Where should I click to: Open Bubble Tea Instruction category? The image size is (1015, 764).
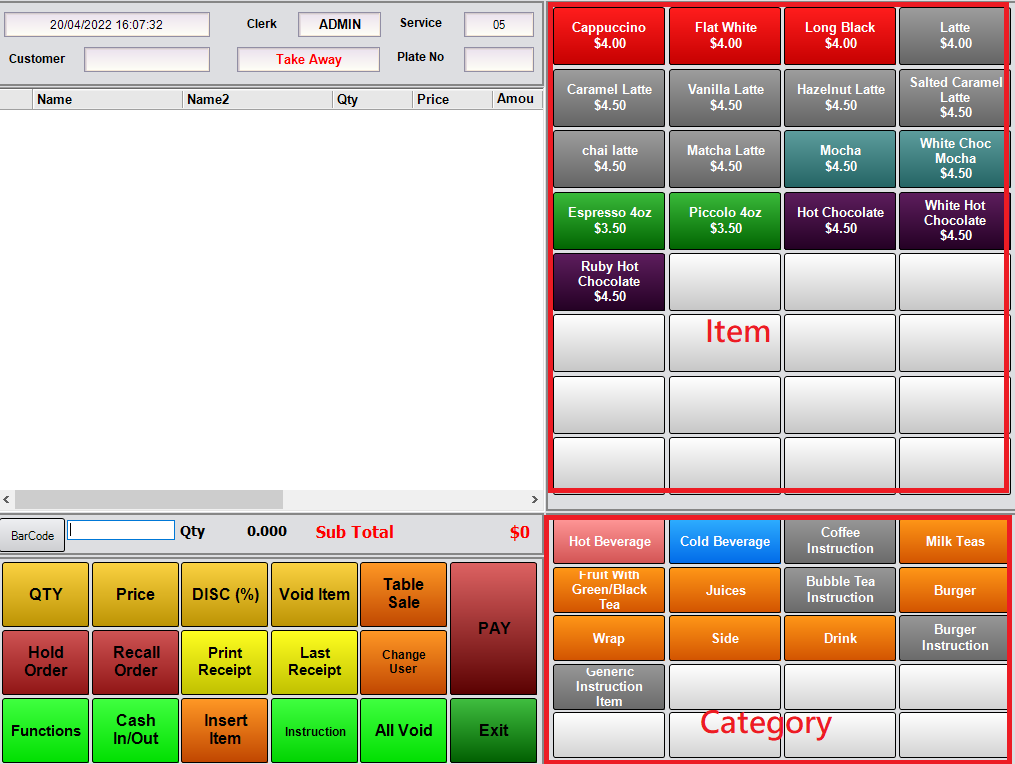(x=840, y=590)
